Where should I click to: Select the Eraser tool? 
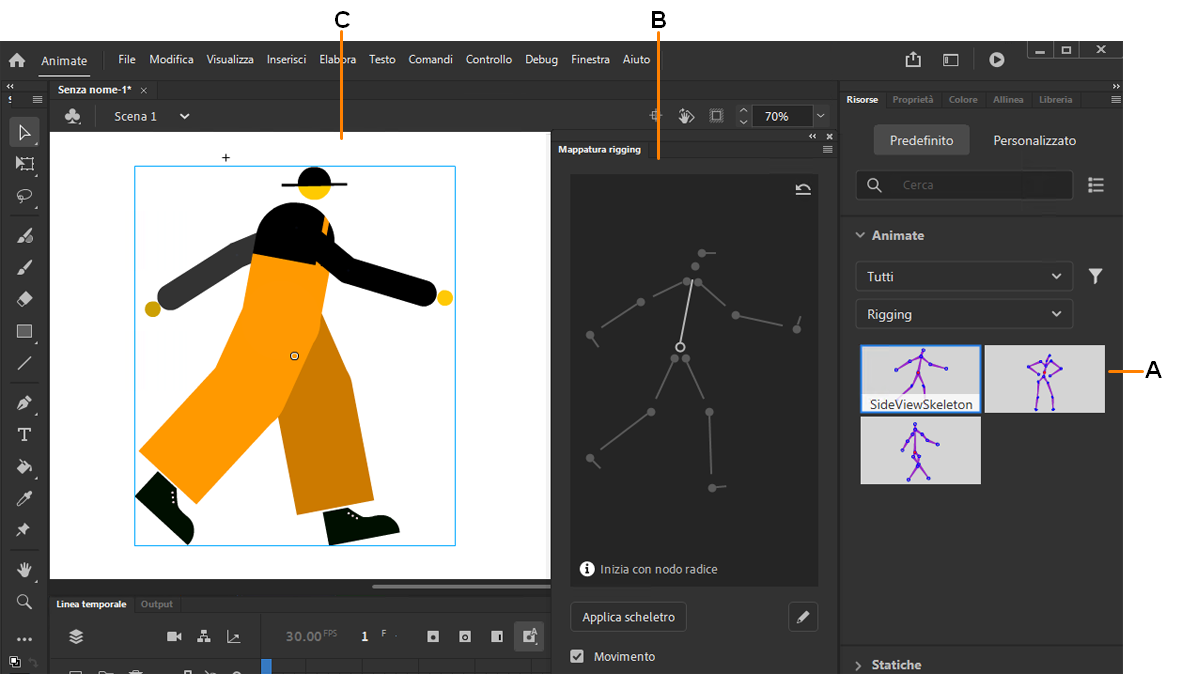[x=25, y=299]
